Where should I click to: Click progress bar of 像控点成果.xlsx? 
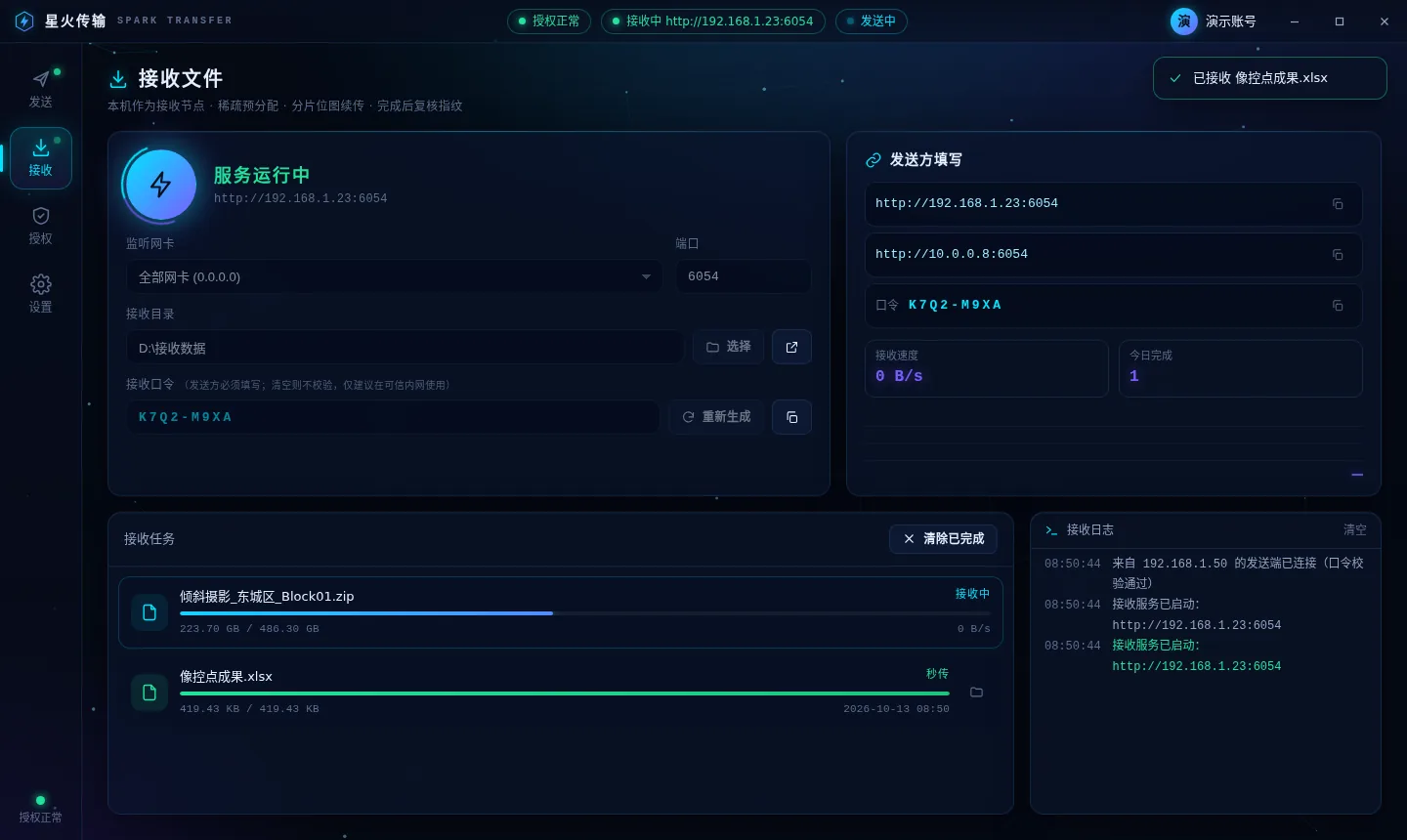tap(565, 693)
